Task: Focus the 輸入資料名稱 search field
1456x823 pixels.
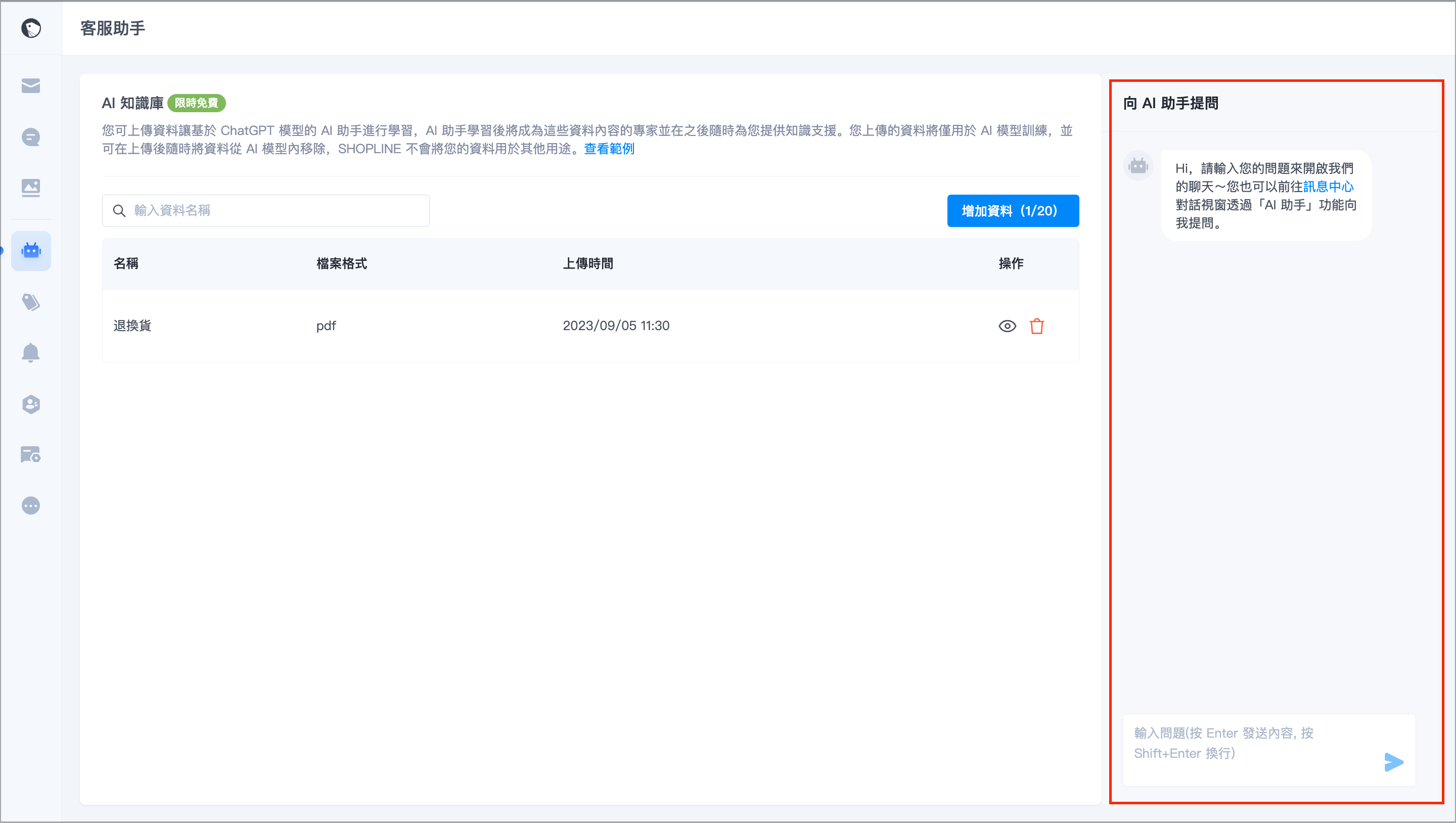Action: pyautogui.click(x=265, y=211)
